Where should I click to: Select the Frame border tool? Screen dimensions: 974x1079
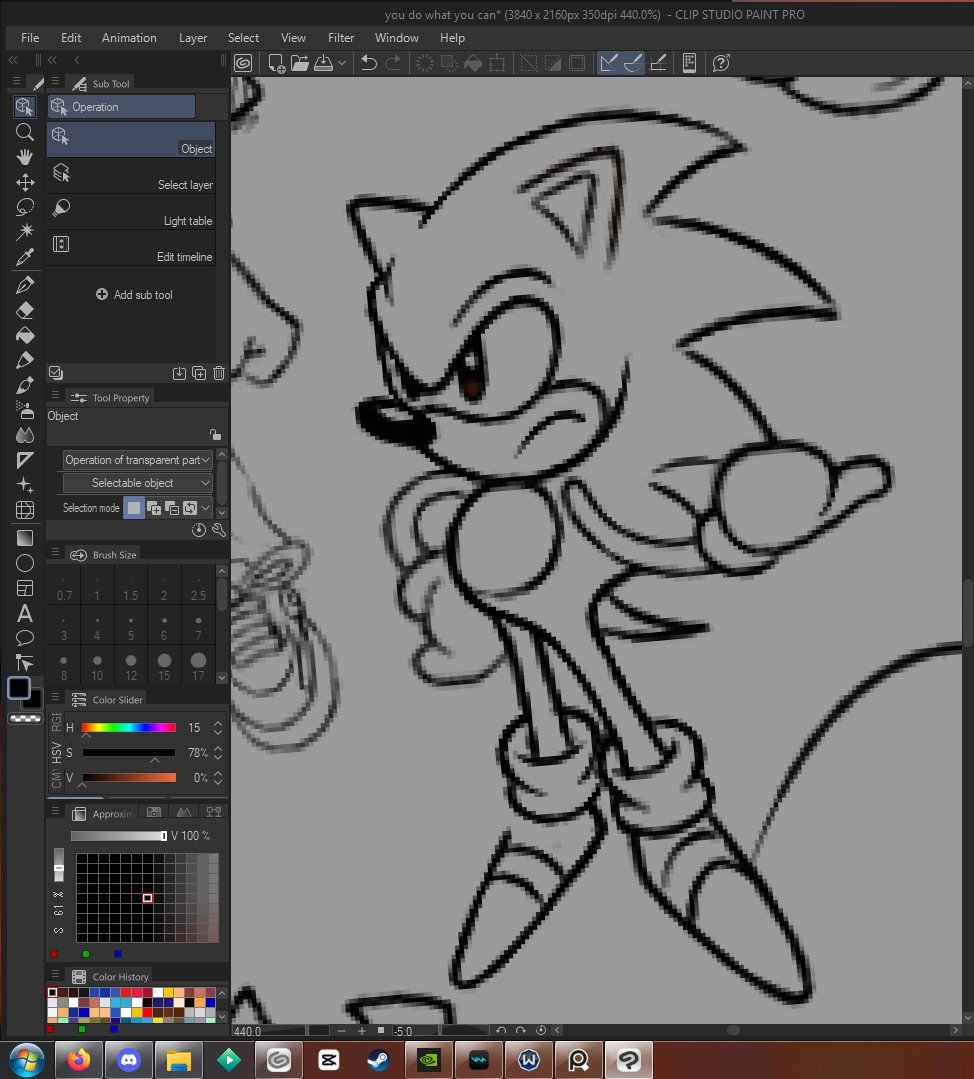point(25,588)
